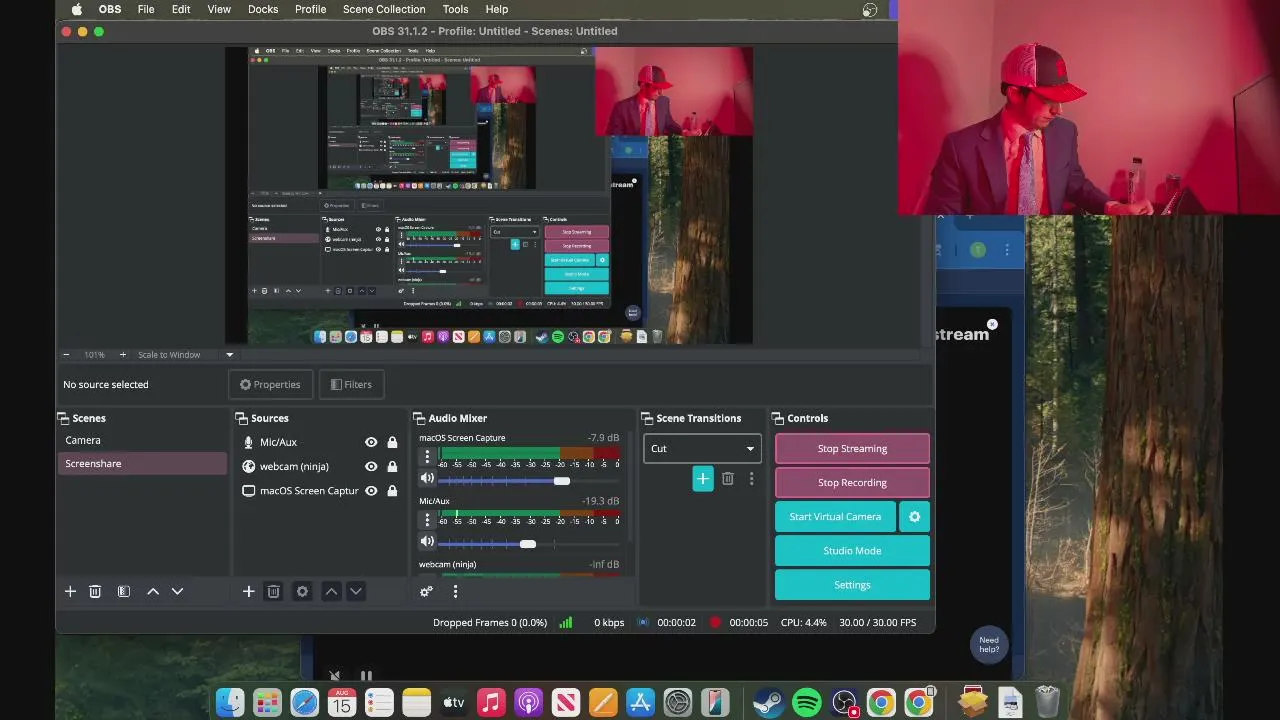Screen dimensions: 1280x720
Task: Click Stop Streaming button
Action: coord(852,448)
